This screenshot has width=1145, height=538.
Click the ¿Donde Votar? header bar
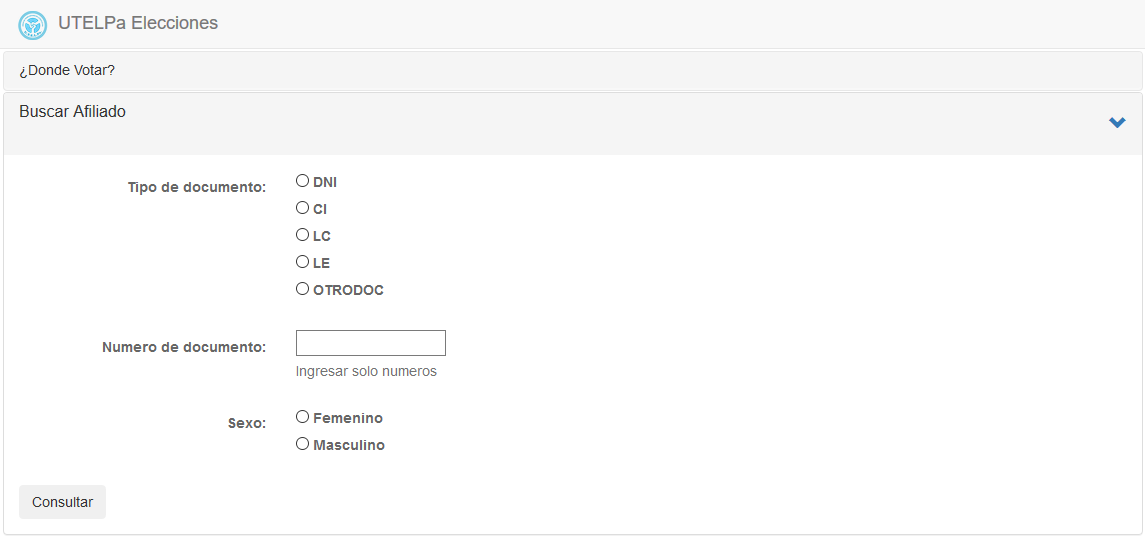67,71
